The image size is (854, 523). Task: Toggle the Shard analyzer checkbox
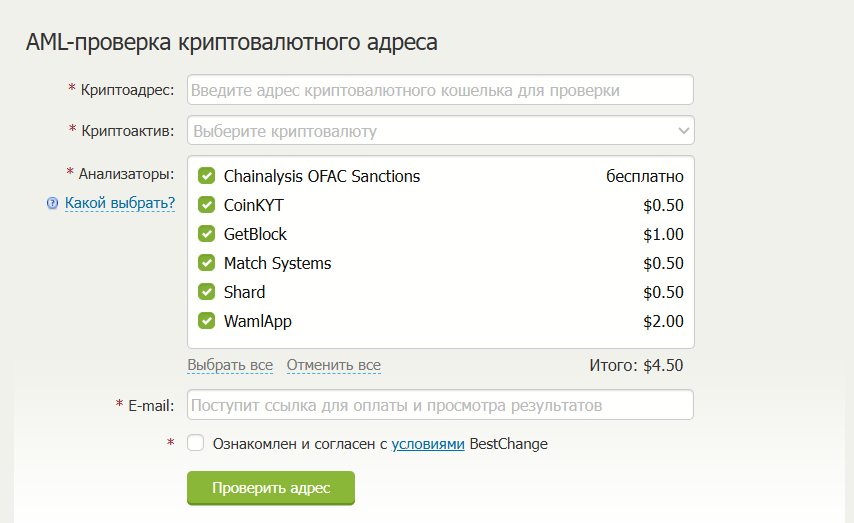pyautogui.click(x=207, y=292)
